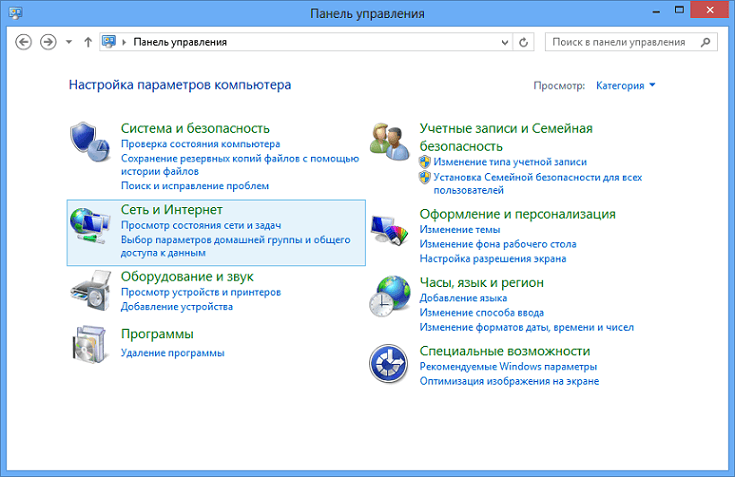Viewport: 735px width, 477px height.
Task: Click Изменение типа учетной записи link
Action: click(510, 161)
